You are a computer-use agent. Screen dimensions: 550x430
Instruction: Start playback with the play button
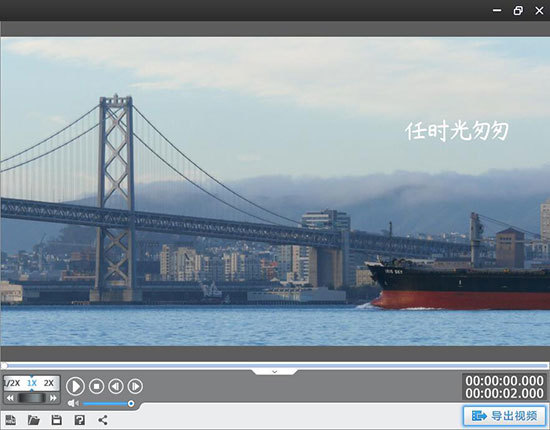coord(75,386)
